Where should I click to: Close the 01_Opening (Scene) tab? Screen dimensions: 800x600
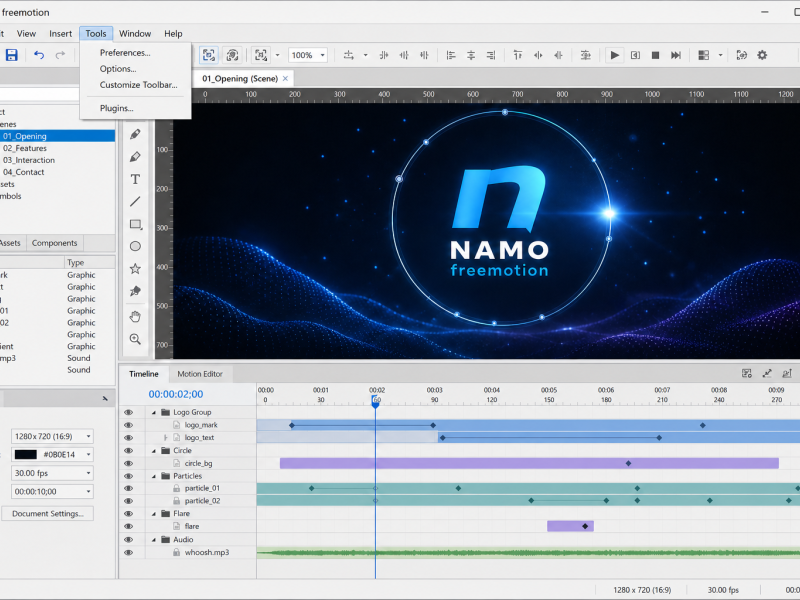[x=285, y=79]
